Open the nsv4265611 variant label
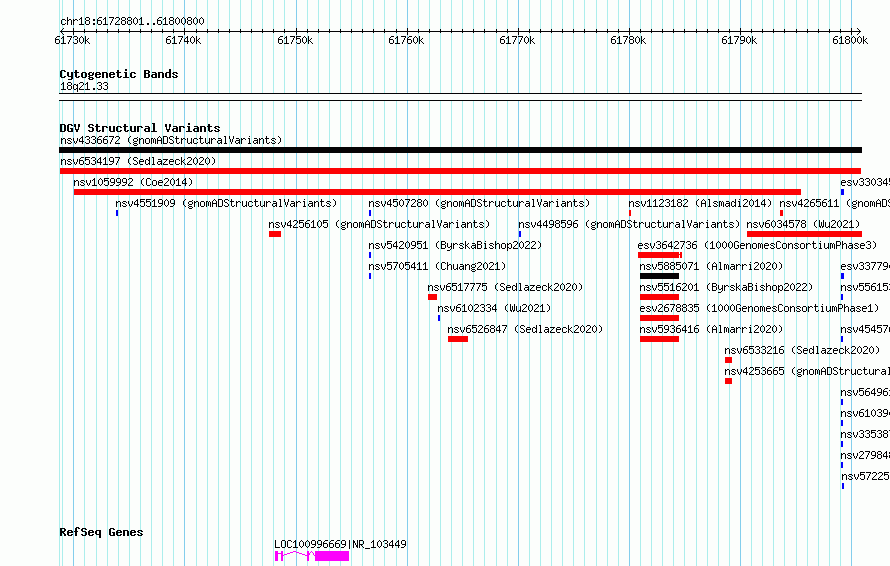Image resolution: width=890 pixels, height=566 pixels. [x=834, y=203]
